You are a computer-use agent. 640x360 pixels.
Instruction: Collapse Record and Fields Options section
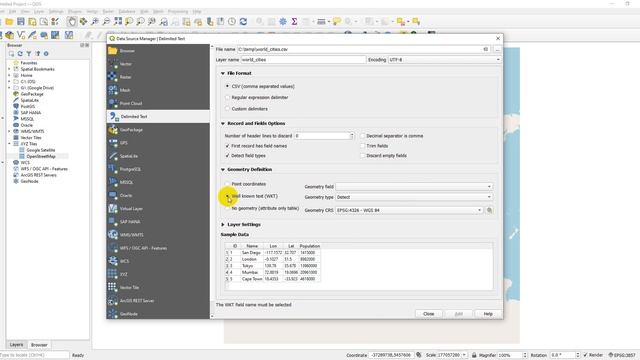tap(223, 123)
